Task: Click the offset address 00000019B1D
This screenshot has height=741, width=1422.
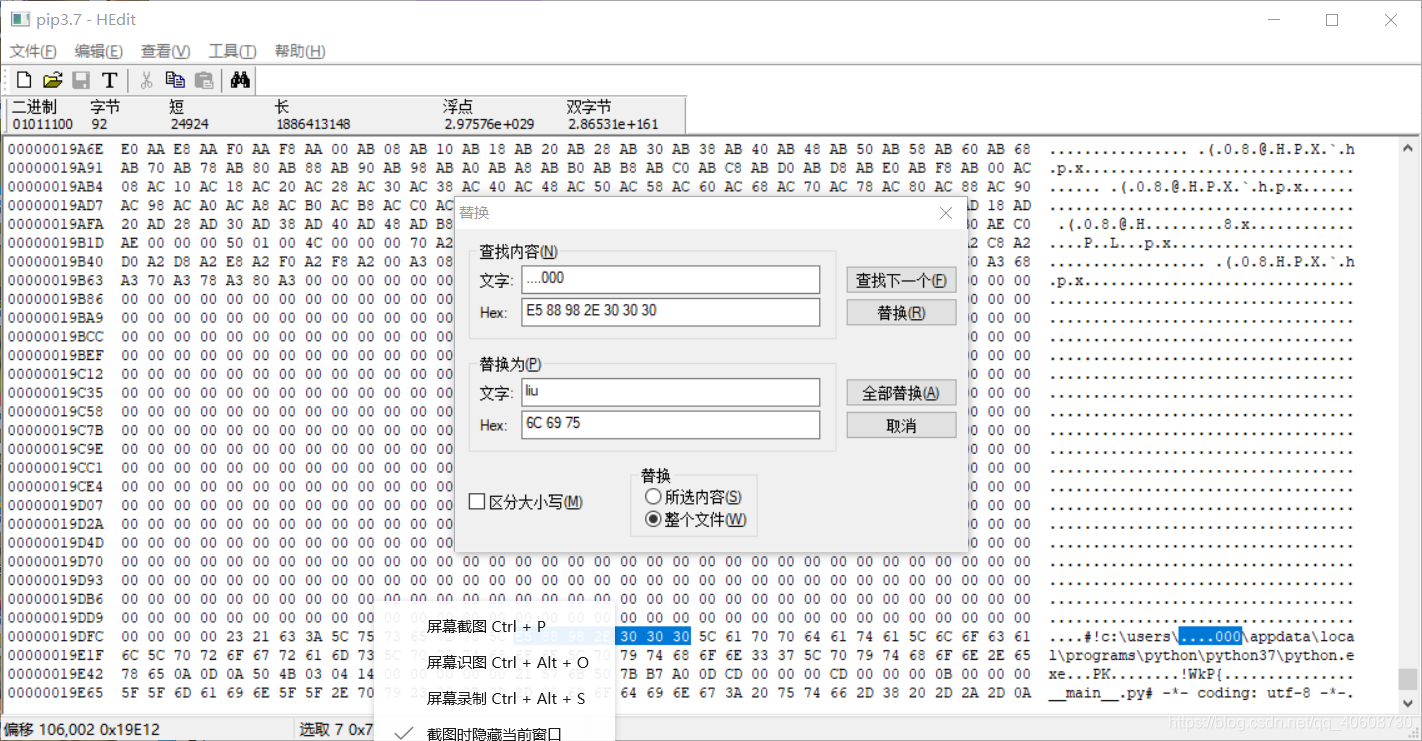Action: click(55, 243)
